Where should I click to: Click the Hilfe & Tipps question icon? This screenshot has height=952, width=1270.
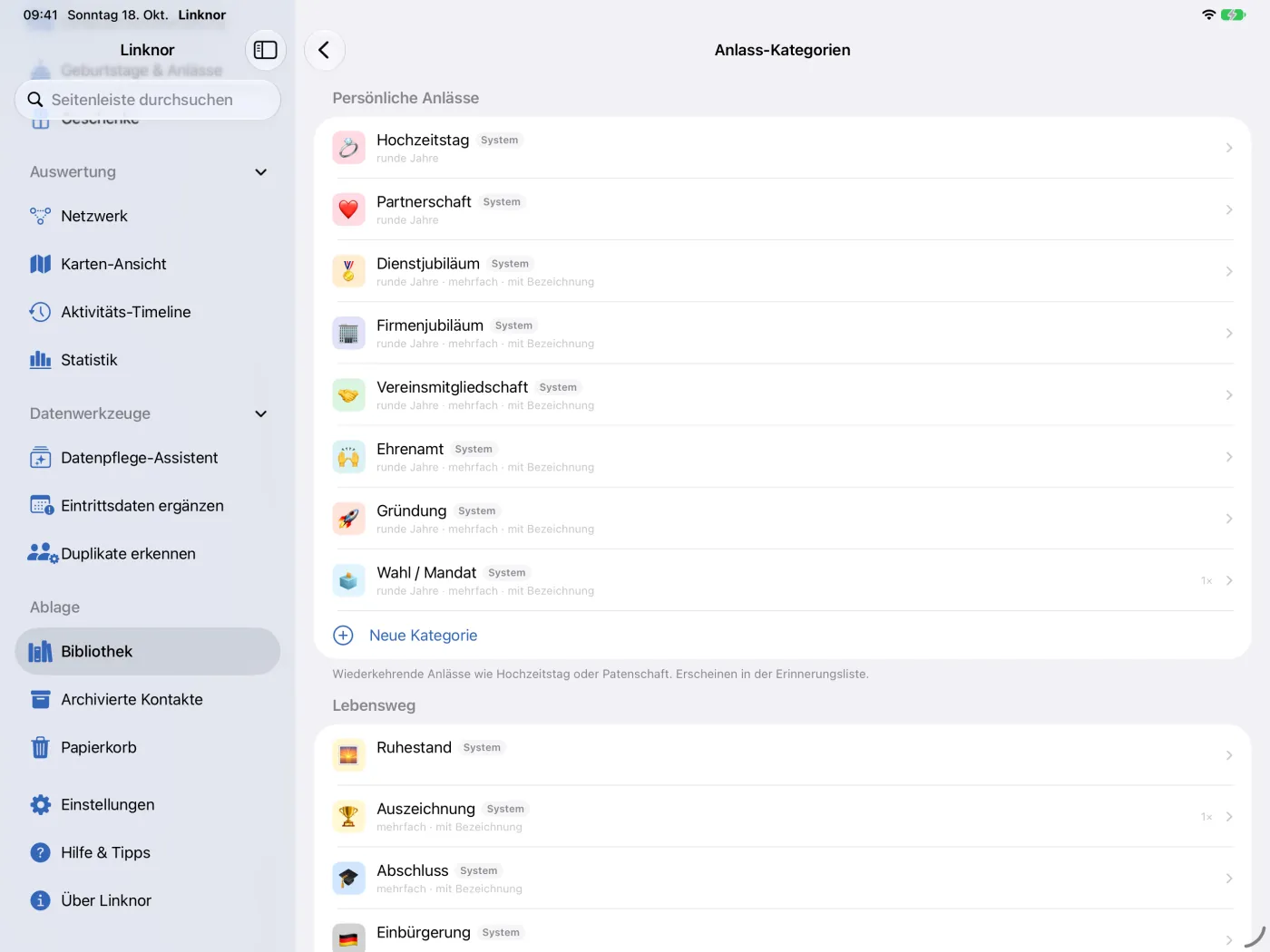point(40,853)
